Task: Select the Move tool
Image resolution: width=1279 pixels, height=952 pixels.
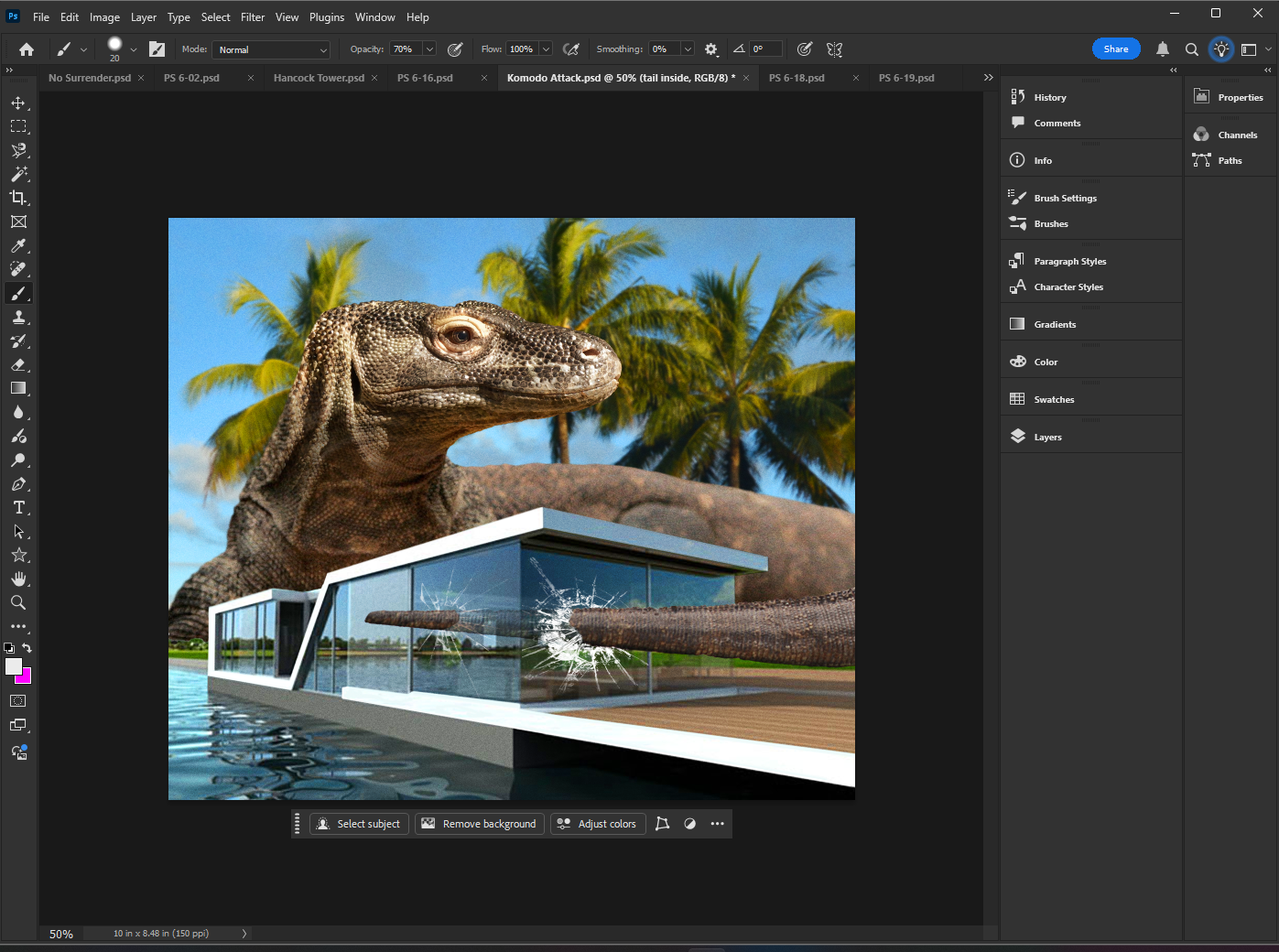Action: (19, 103)
